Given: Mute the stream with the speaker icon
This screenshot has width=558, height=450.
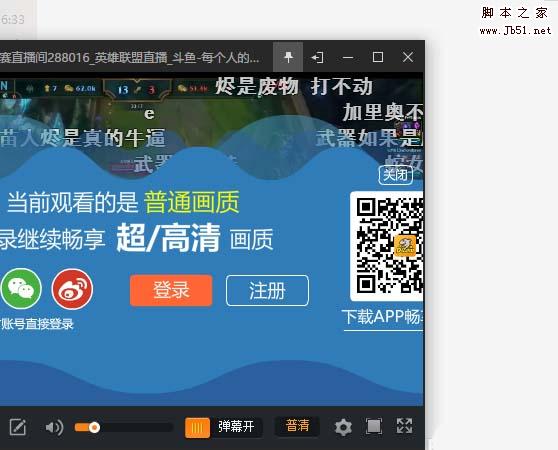Looking at the screenshot, I should (54, 427).
